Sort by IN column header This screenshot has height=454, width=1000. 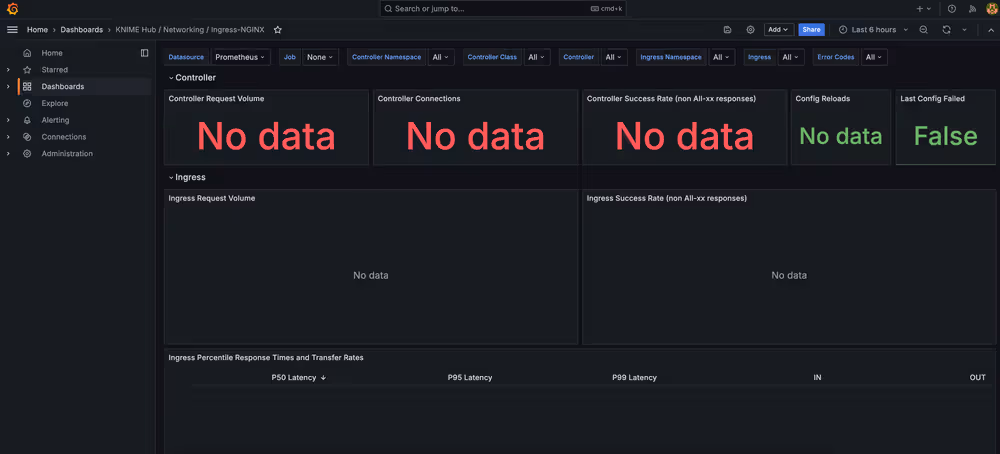point(817,377)
